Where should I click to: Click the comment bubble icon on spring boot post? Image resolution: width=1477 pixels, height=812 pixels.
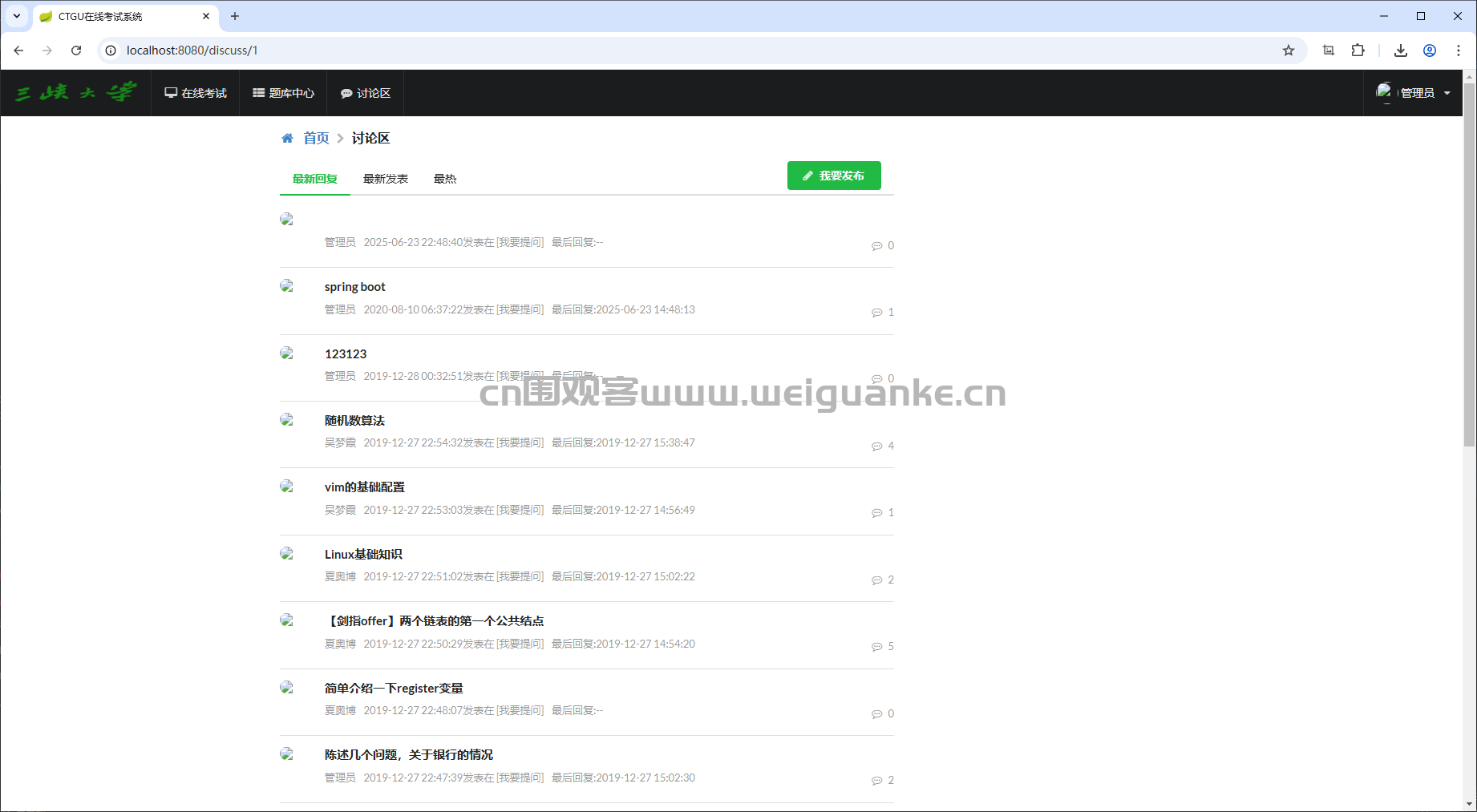pos(876,313)
